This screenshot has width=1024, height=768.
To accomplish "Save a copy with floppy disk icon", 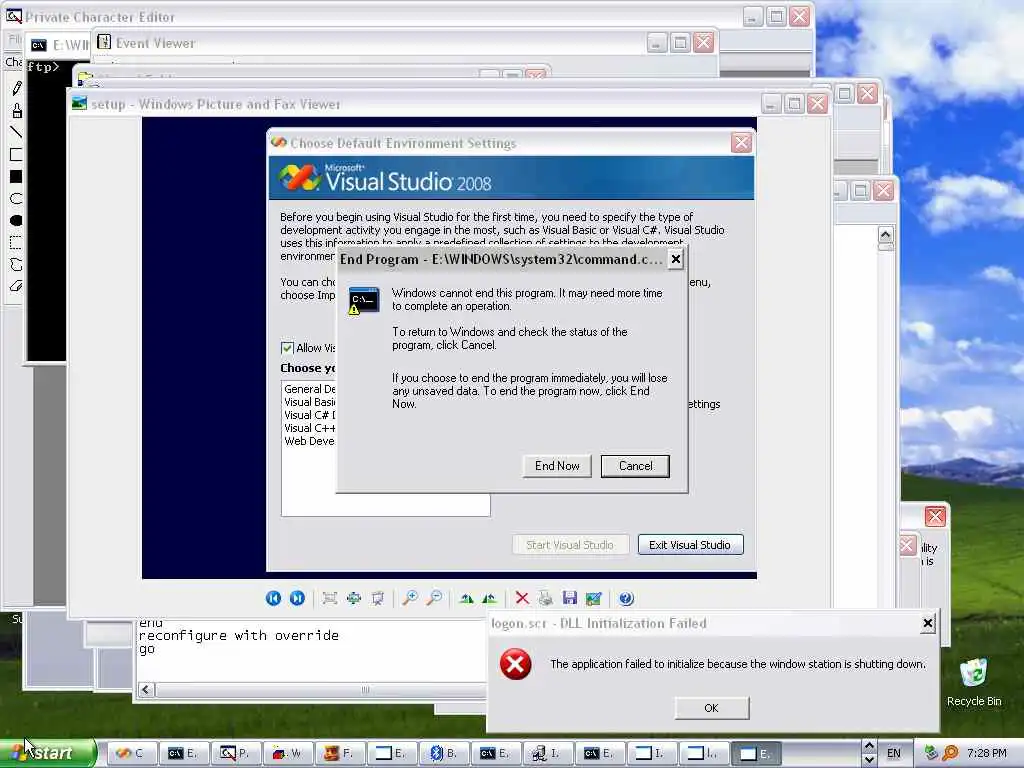I will pos(569,598).
